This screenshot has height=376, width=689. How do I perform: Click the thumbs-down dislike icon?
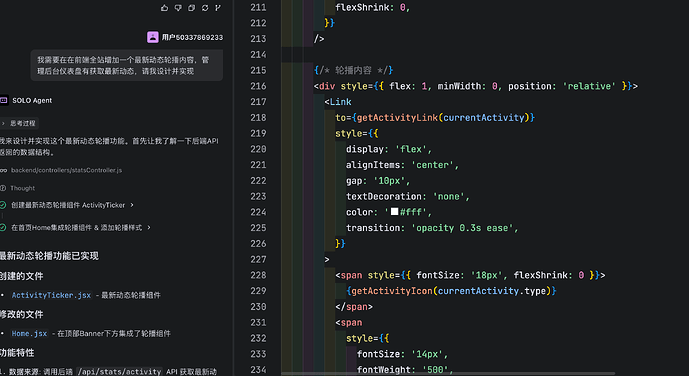pos(178,7)
